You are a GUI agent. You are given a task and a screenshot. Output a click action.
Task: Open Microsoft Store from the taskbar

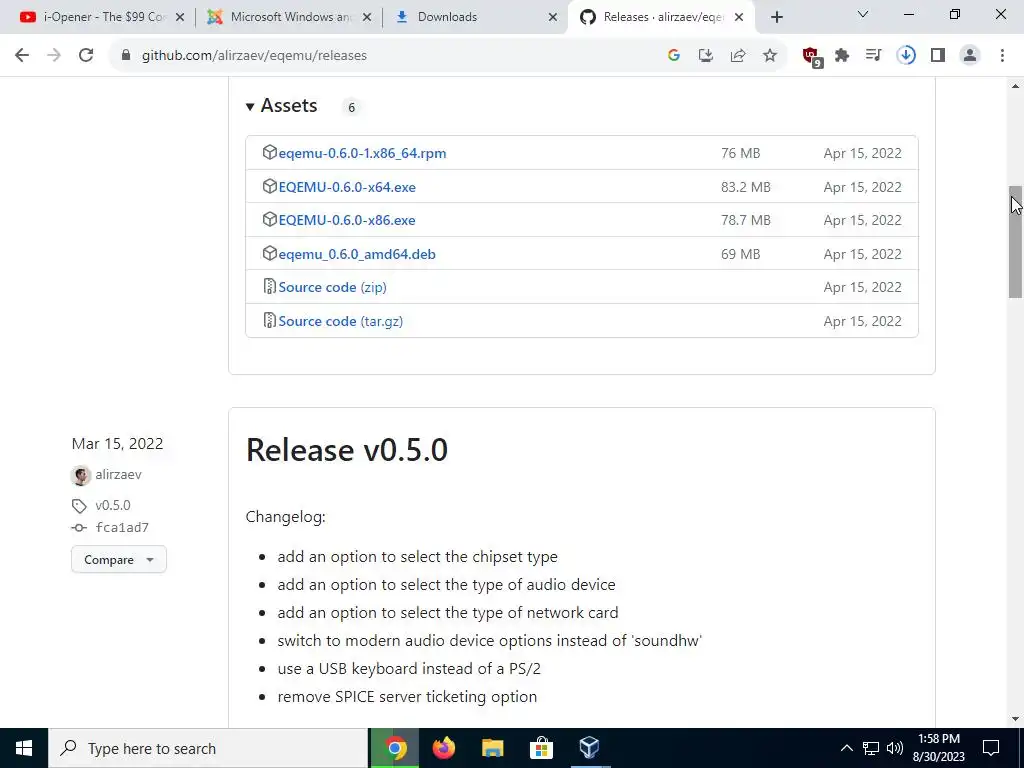click(541, 748)
